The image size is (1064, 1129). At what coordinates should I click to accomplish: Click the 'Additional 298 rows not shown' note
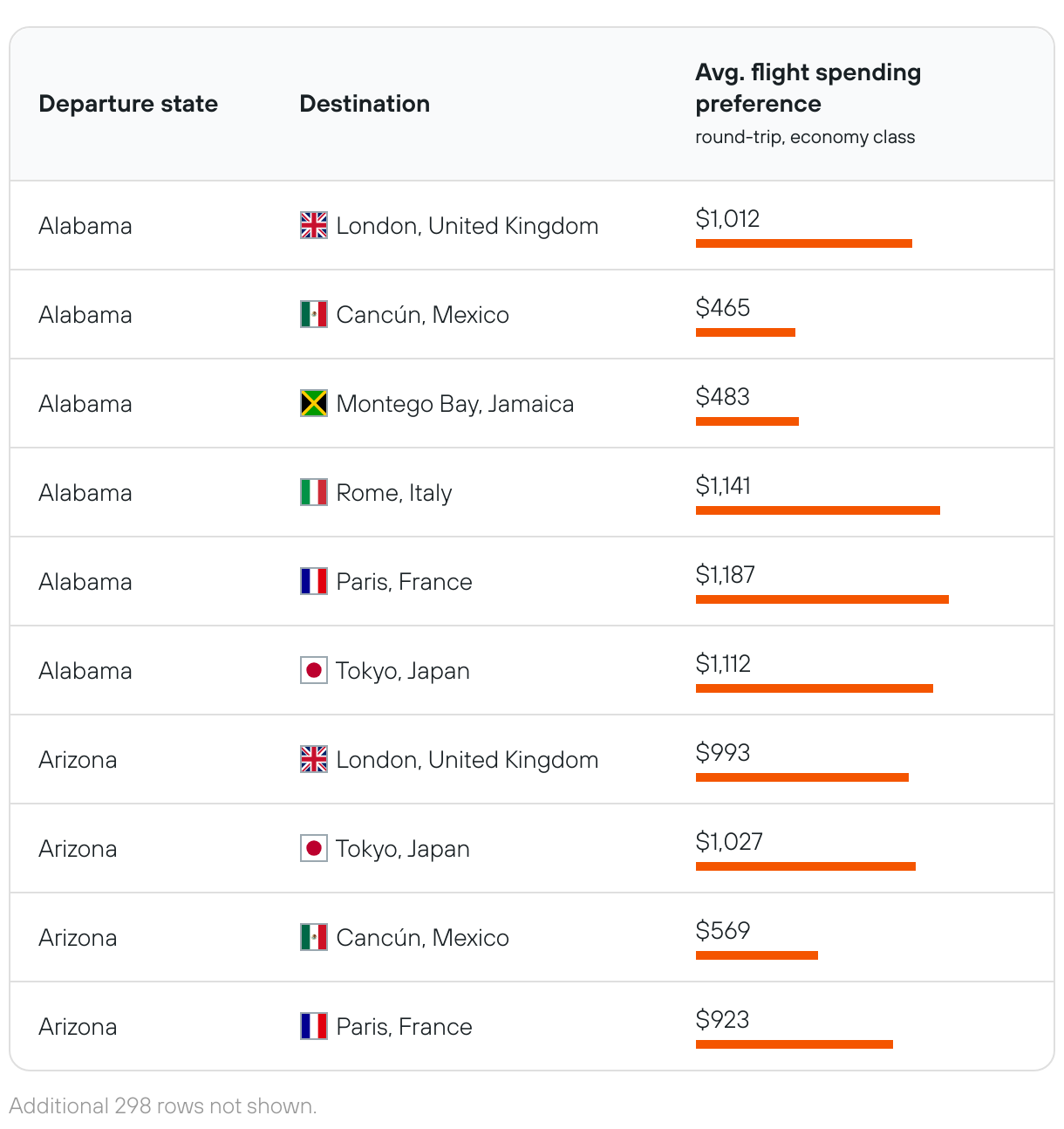(x=163, y=1106)
